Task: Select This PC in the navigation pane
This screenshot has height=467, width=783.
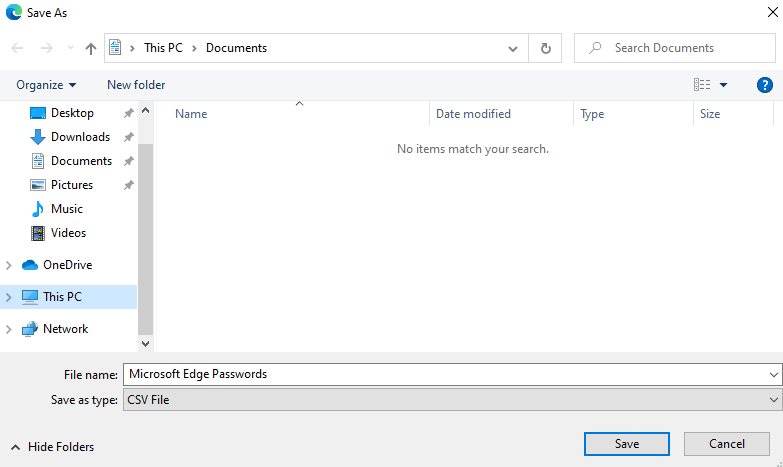Action: [x=62, y=297]
